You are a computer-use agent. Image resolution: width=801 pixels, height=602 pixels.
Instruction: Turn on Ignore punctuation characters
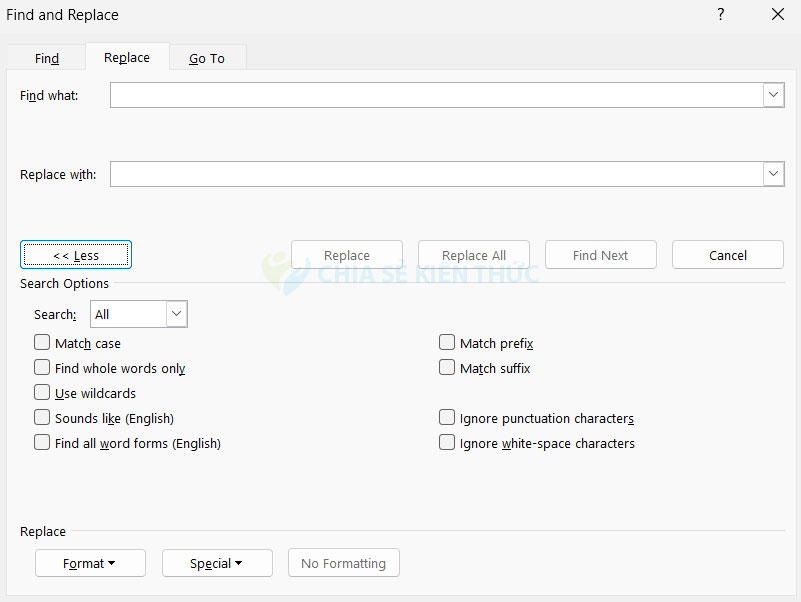(x=447, y=418)
